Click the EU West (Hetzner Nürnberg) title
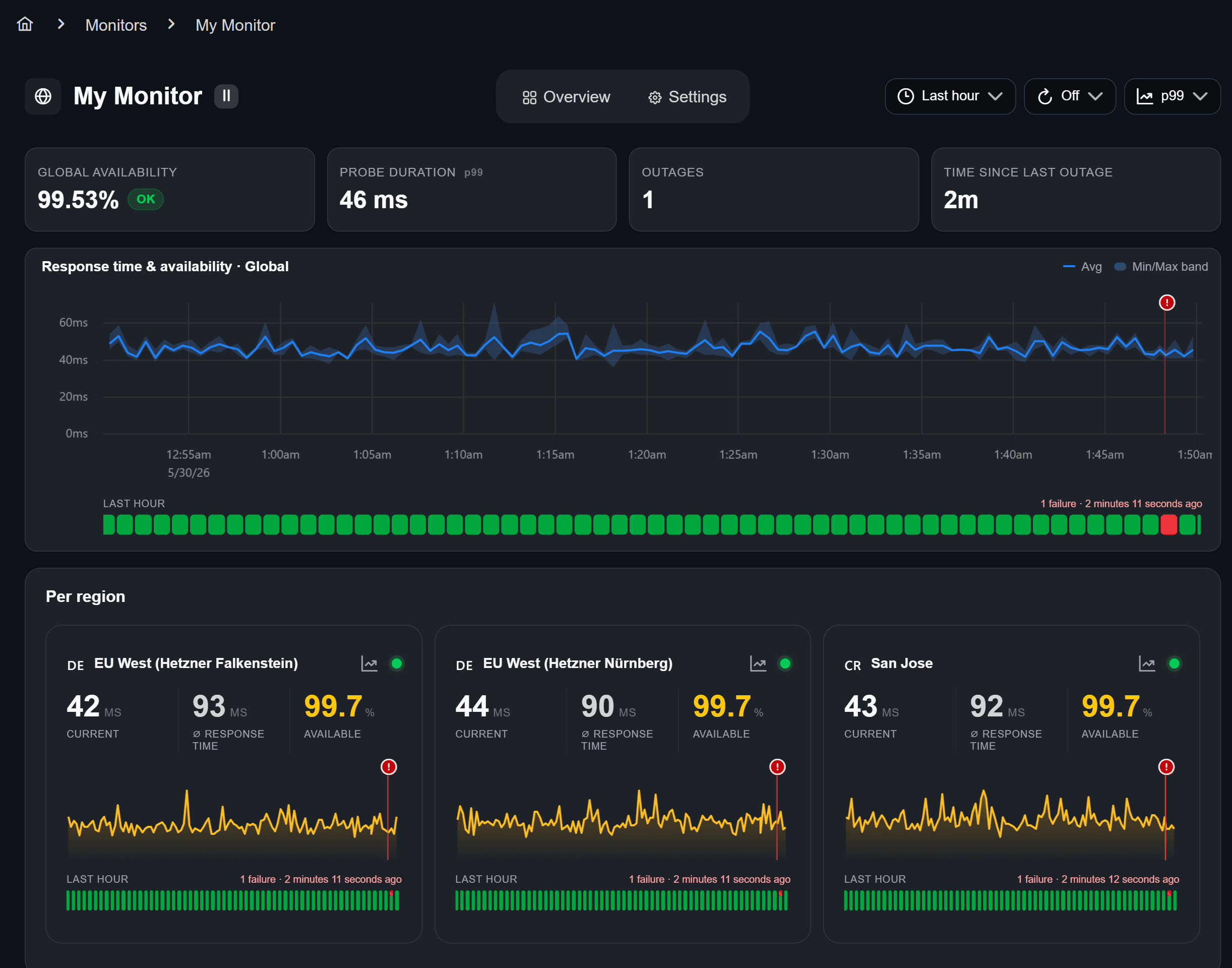 (x=578, y=663)
